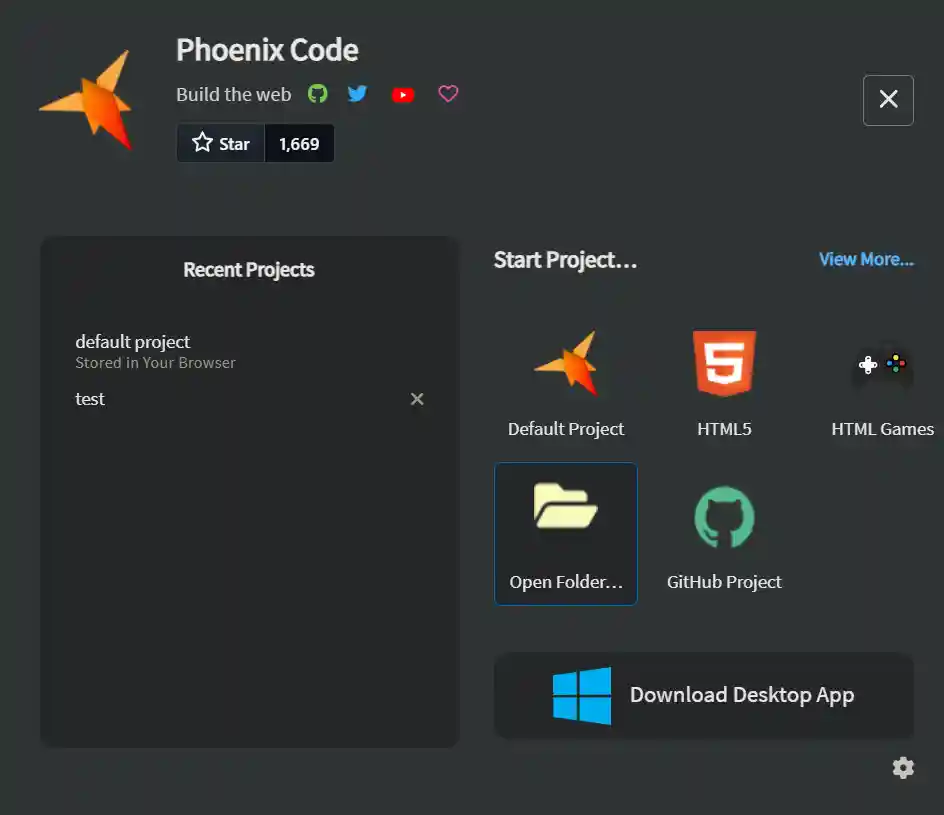944x815 pixels.
Task: Open the default project from Recent Projects
Action: (132, 342)
